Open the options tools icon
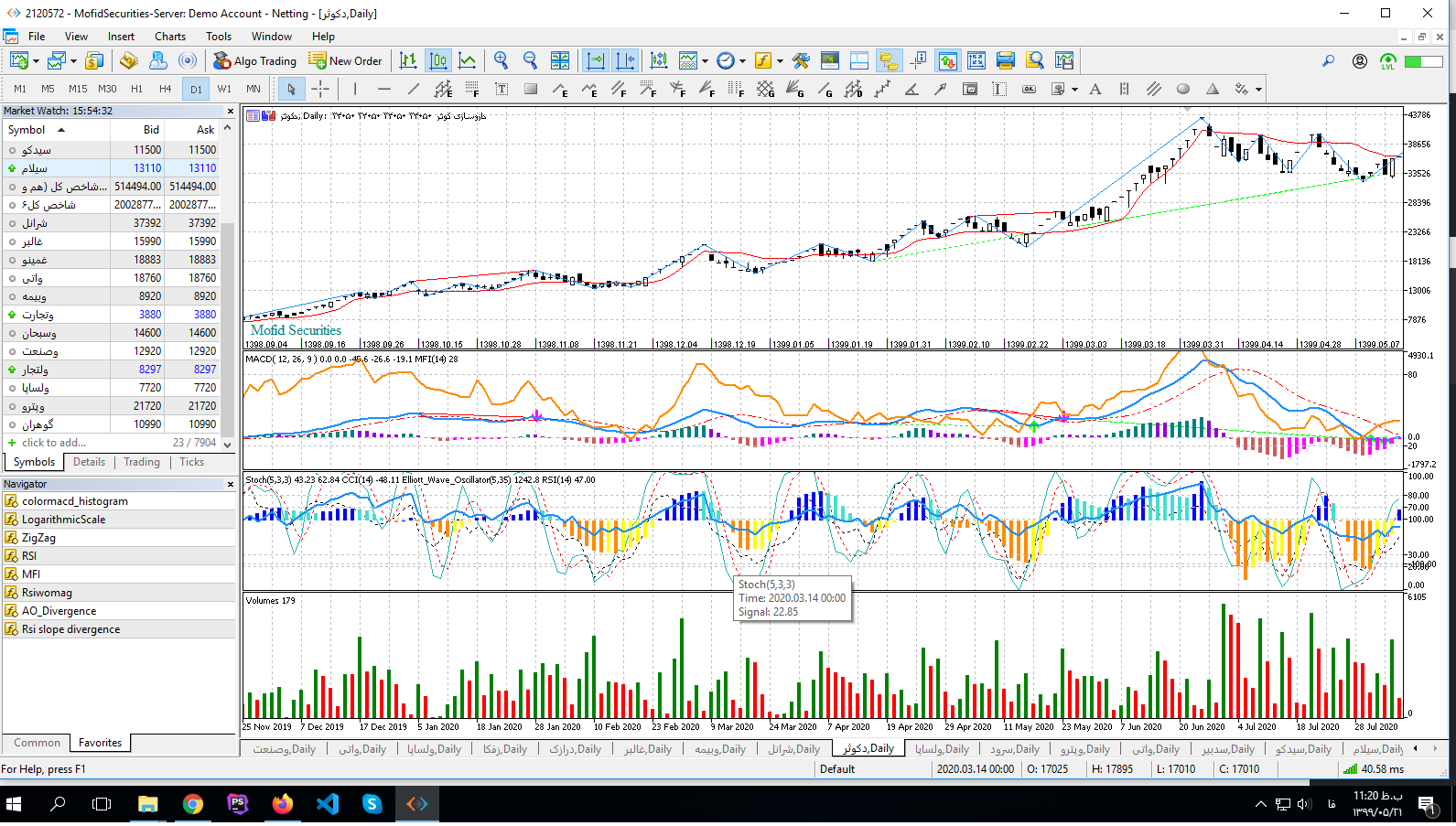1456x826 pixels. coord(801,60)
